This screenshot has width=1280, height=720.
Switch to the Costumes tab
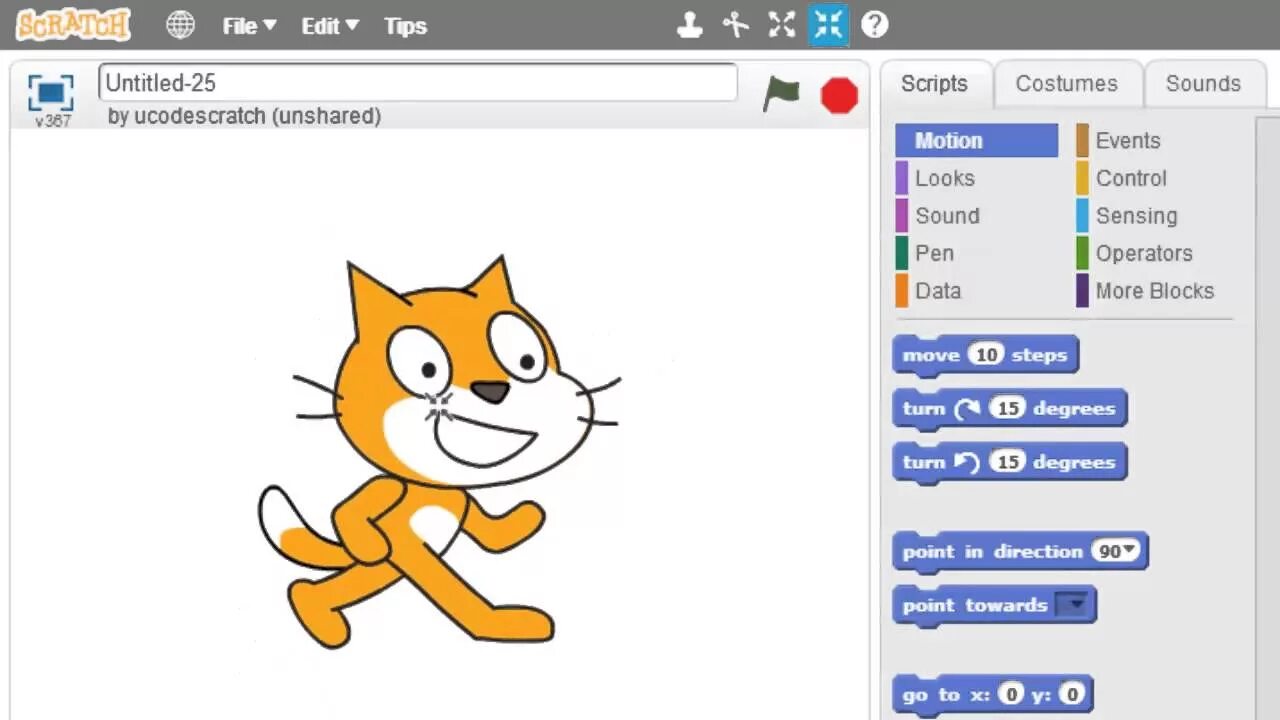click(1066, 84)
